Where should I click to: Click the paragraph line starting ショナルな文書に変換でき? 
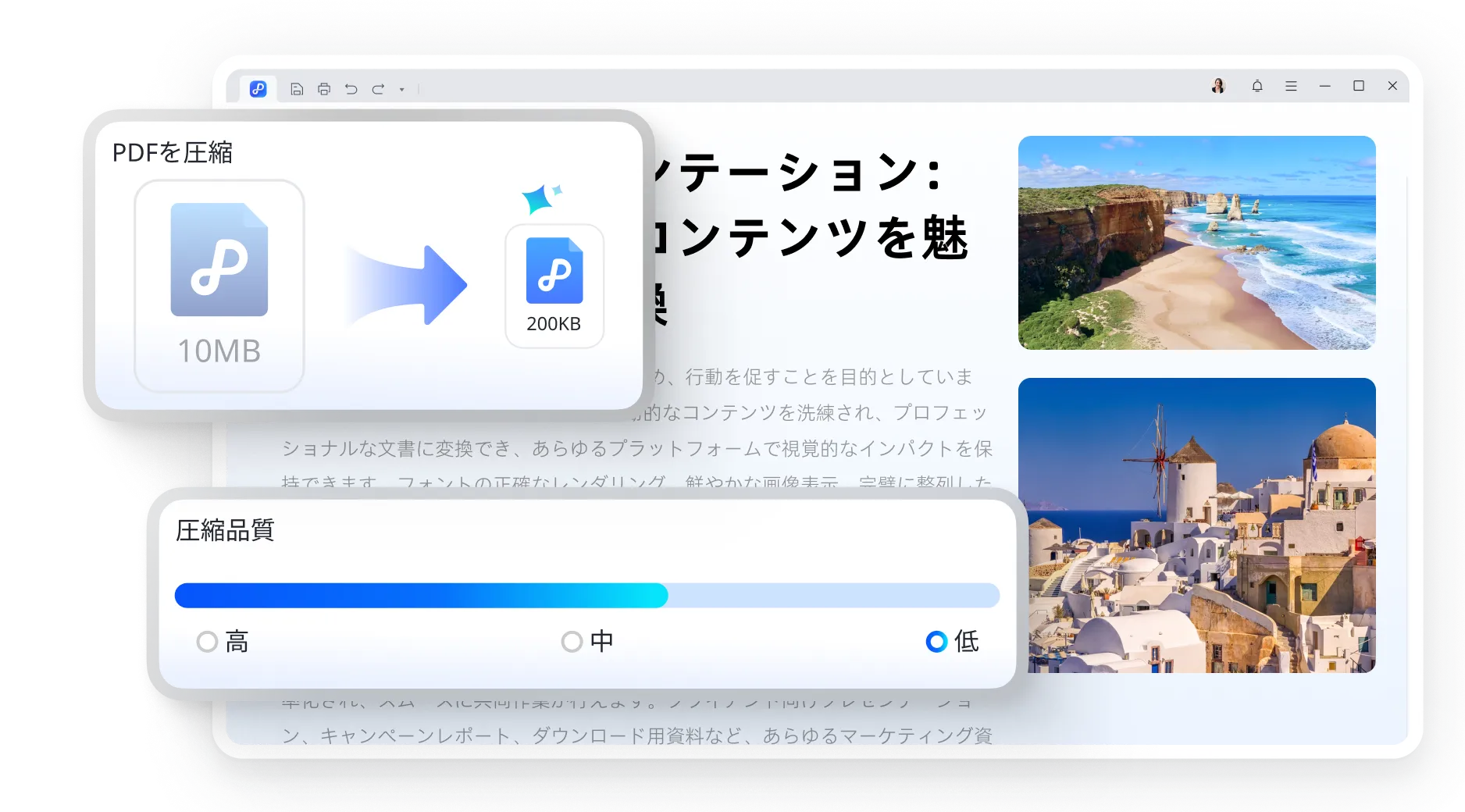point(637,449)
